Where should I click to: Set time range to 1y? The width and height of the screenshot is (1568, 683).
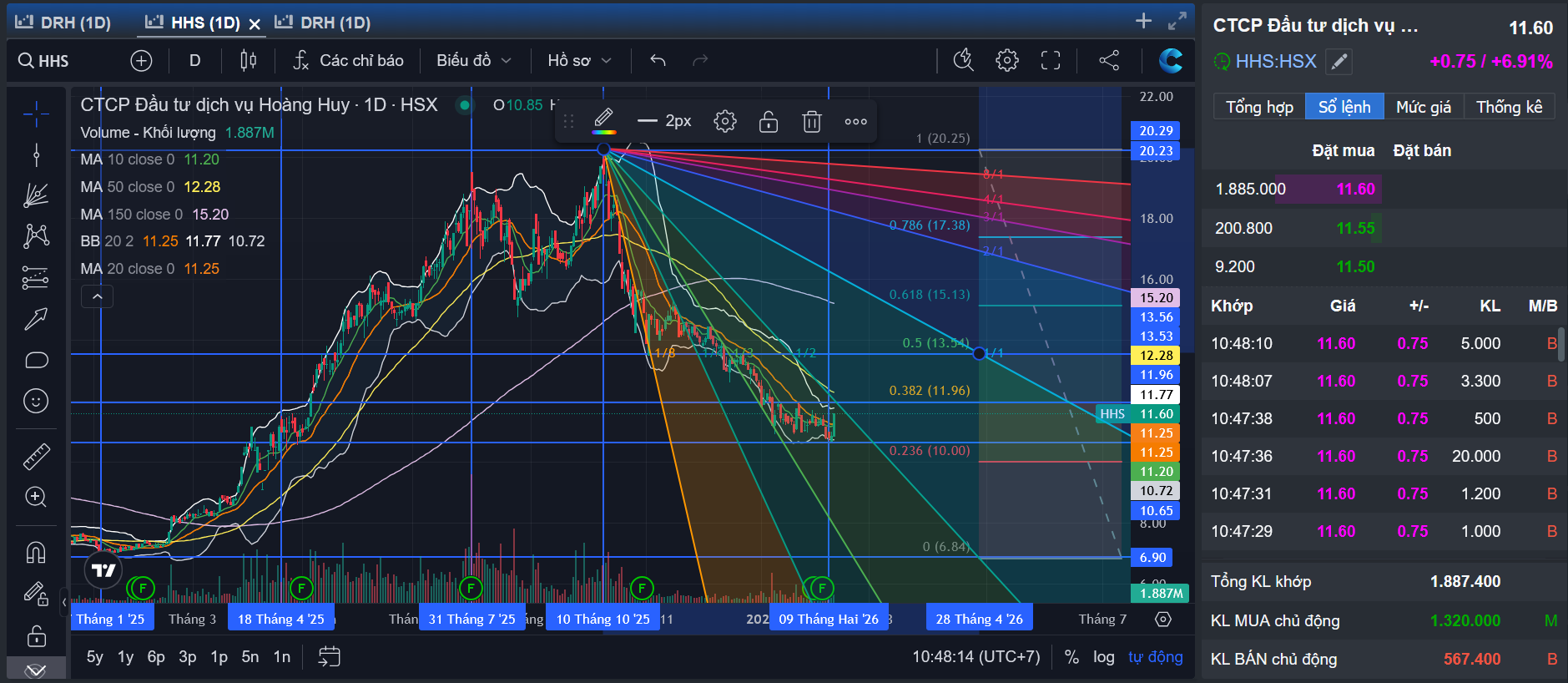coord(126,657)
